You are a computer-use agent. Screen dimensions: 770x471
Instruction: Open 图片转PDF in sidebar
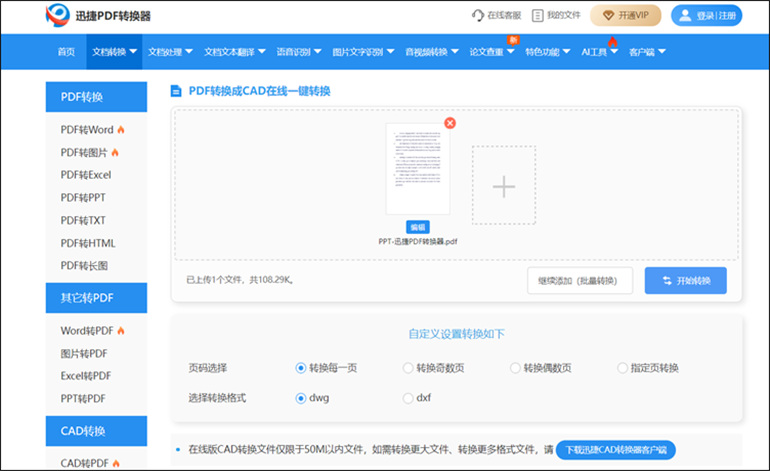[84, 353]
